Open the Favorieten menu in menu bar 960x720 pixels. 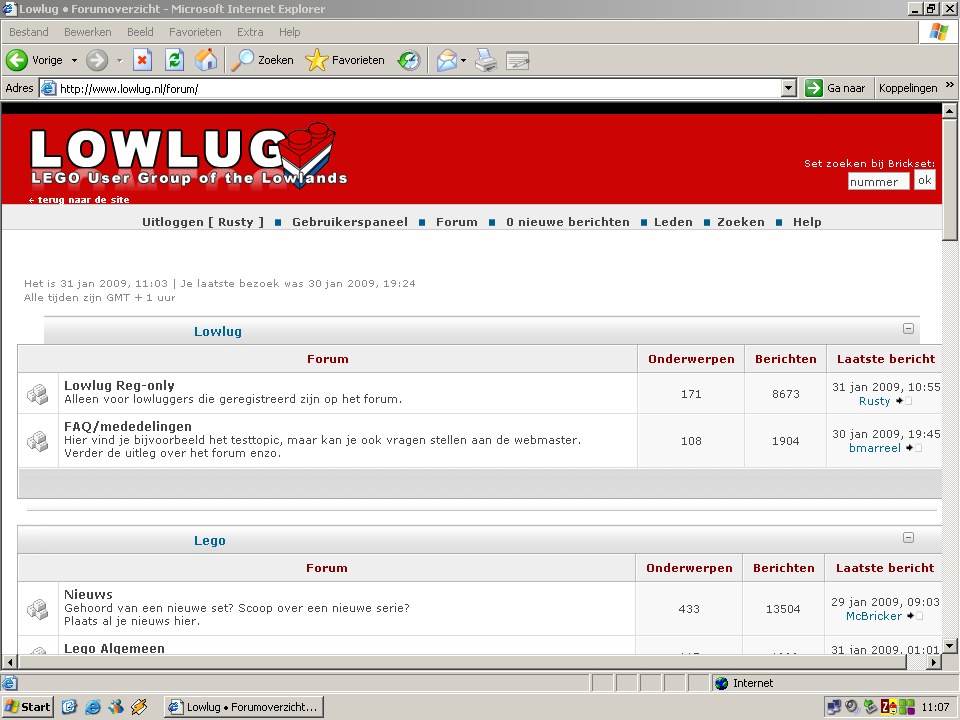195,32
